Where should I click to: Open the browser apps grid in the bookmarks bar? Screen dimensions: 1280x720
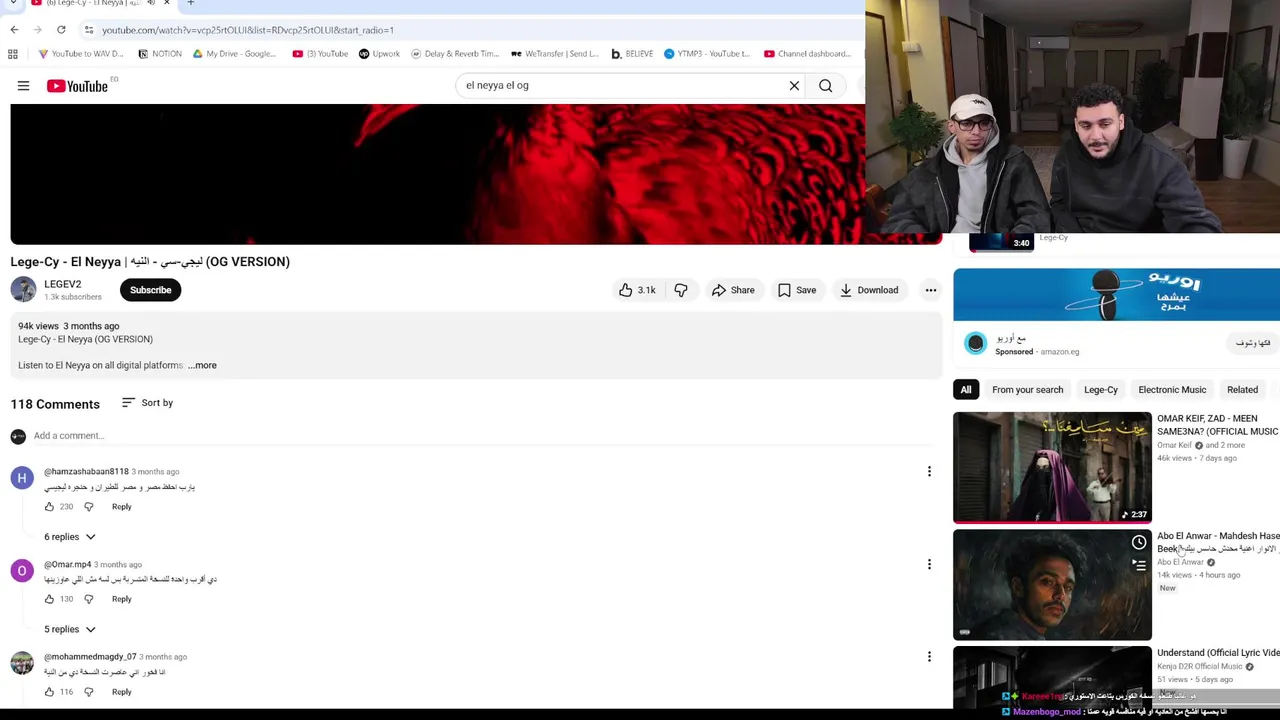(14, 54)
